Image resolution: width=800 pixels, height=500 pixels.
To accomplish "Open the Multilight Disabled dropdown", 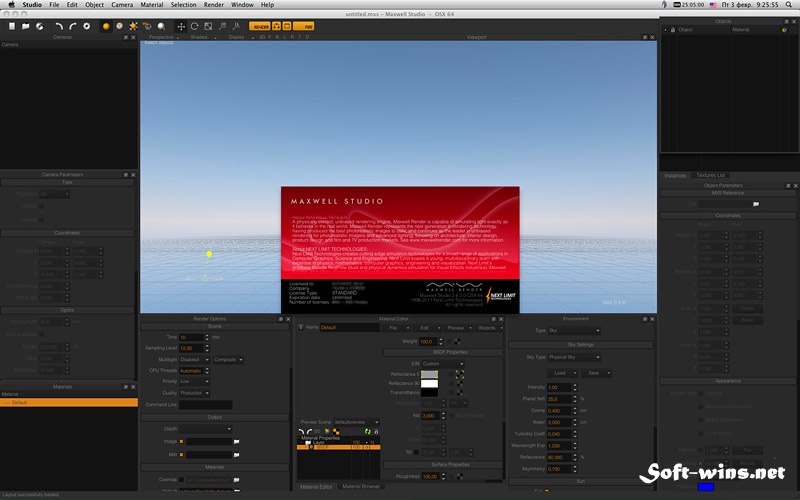I will point(194,360).
